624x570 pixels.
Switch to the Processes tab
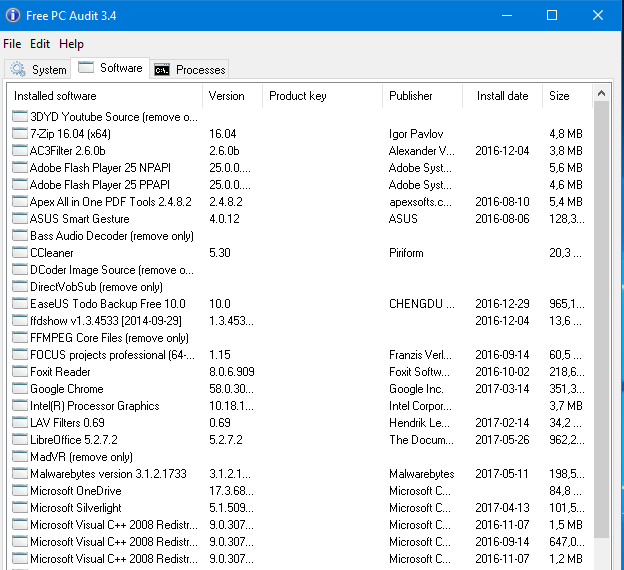coord(189,69)
